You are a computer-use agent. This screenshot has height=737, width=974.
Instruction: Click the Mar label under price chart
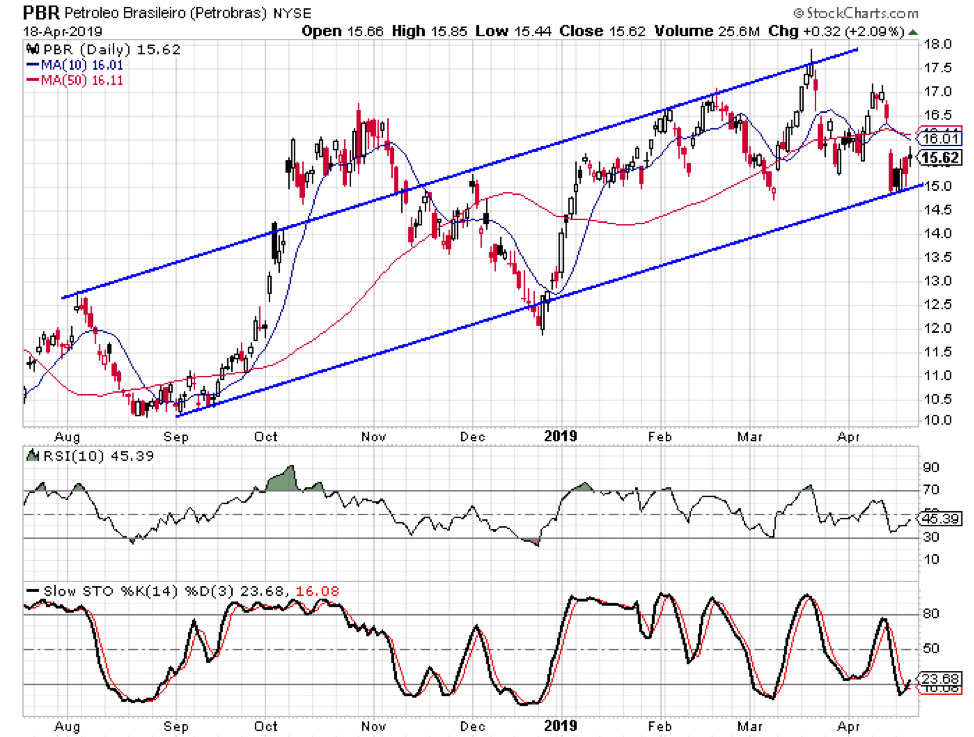[750, 437]
